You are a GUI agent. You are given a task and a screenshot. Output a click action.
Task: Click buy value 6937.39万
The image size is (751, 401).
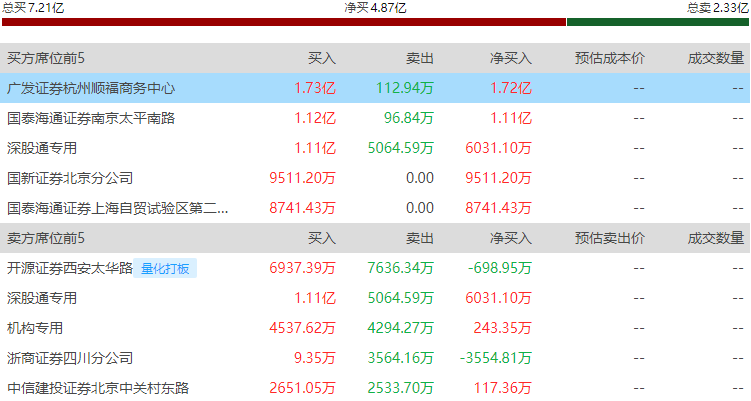302,268
